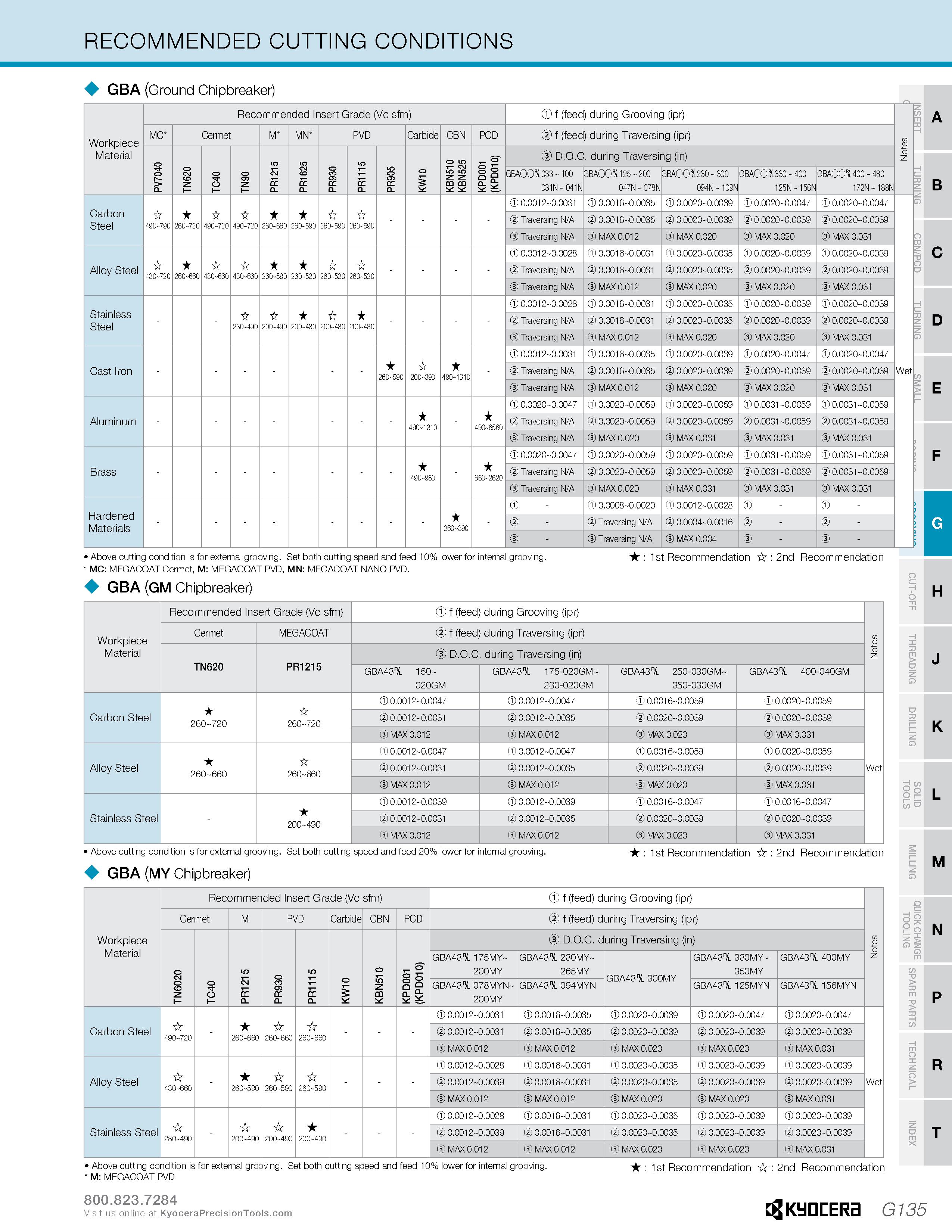
Task: Select L solid tools tab
Action: tap(925, 794)
